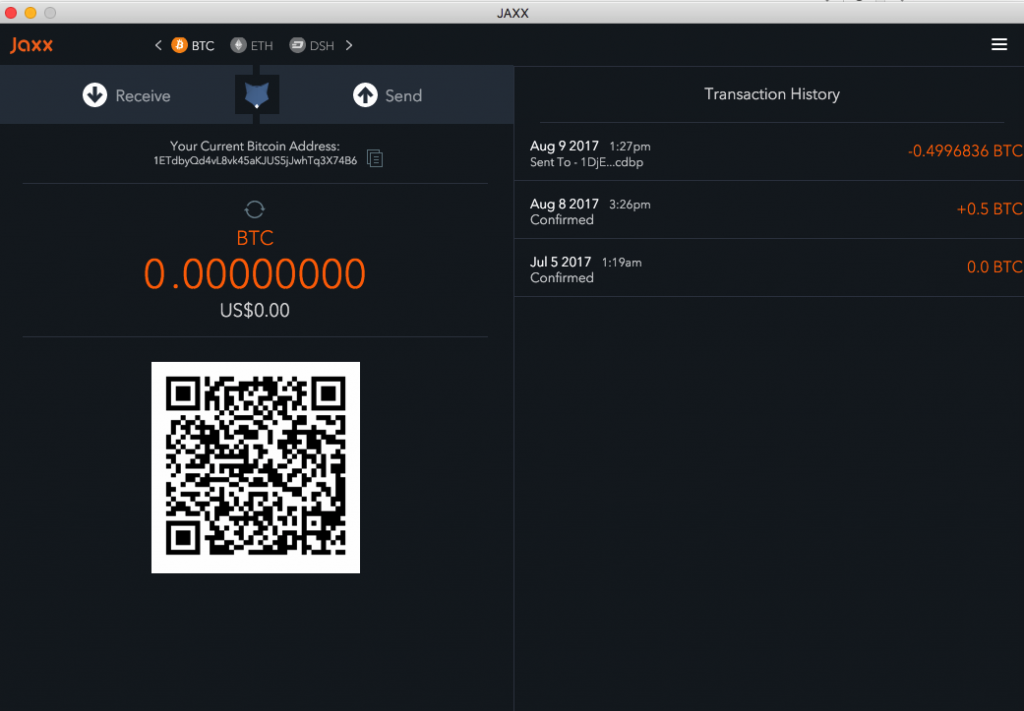Click the Send up-arrow icon
1024x711 pixels.
[365, 95]
